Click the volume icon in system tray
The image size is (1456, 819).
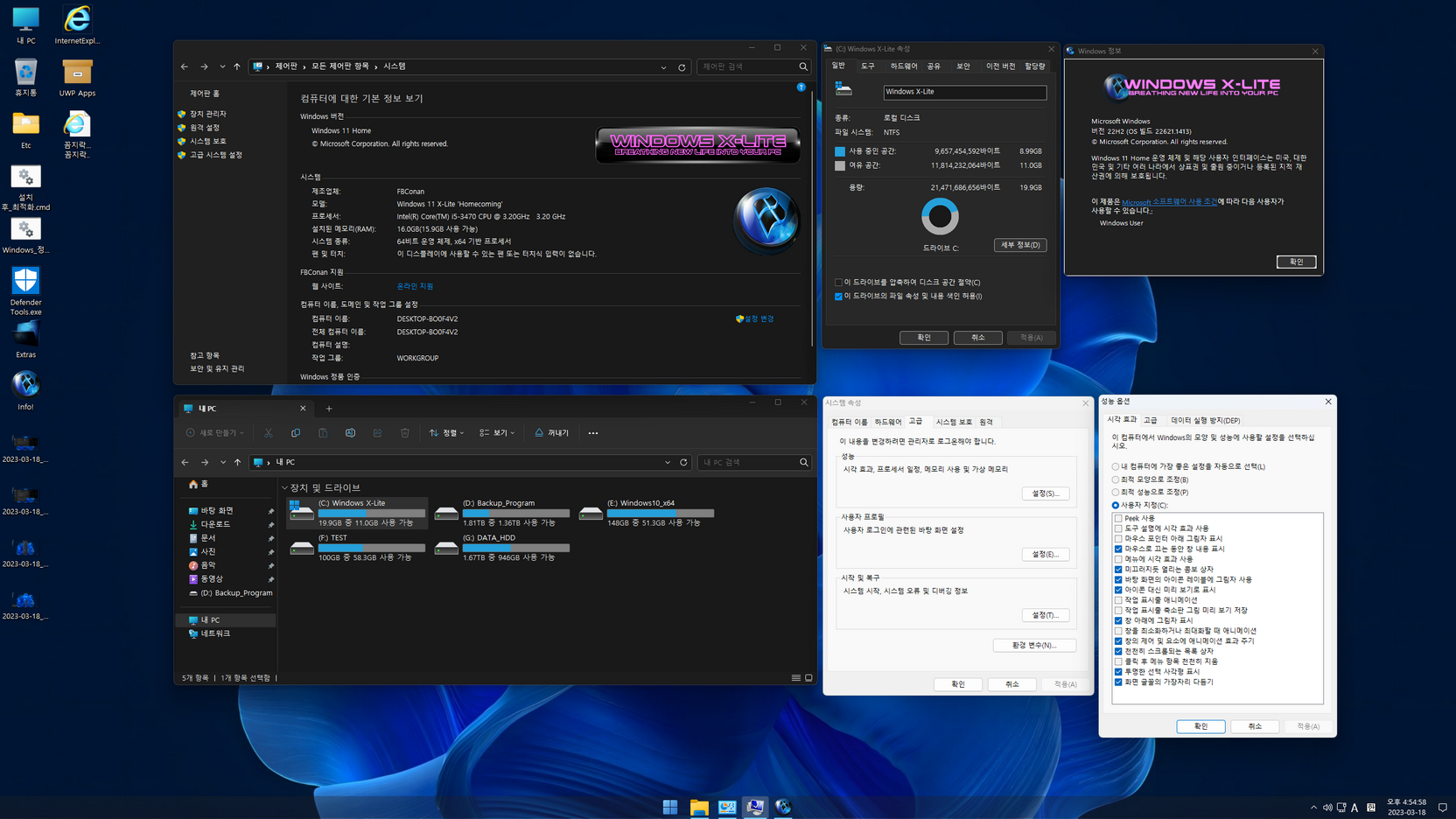click(x=1327, y=808)
